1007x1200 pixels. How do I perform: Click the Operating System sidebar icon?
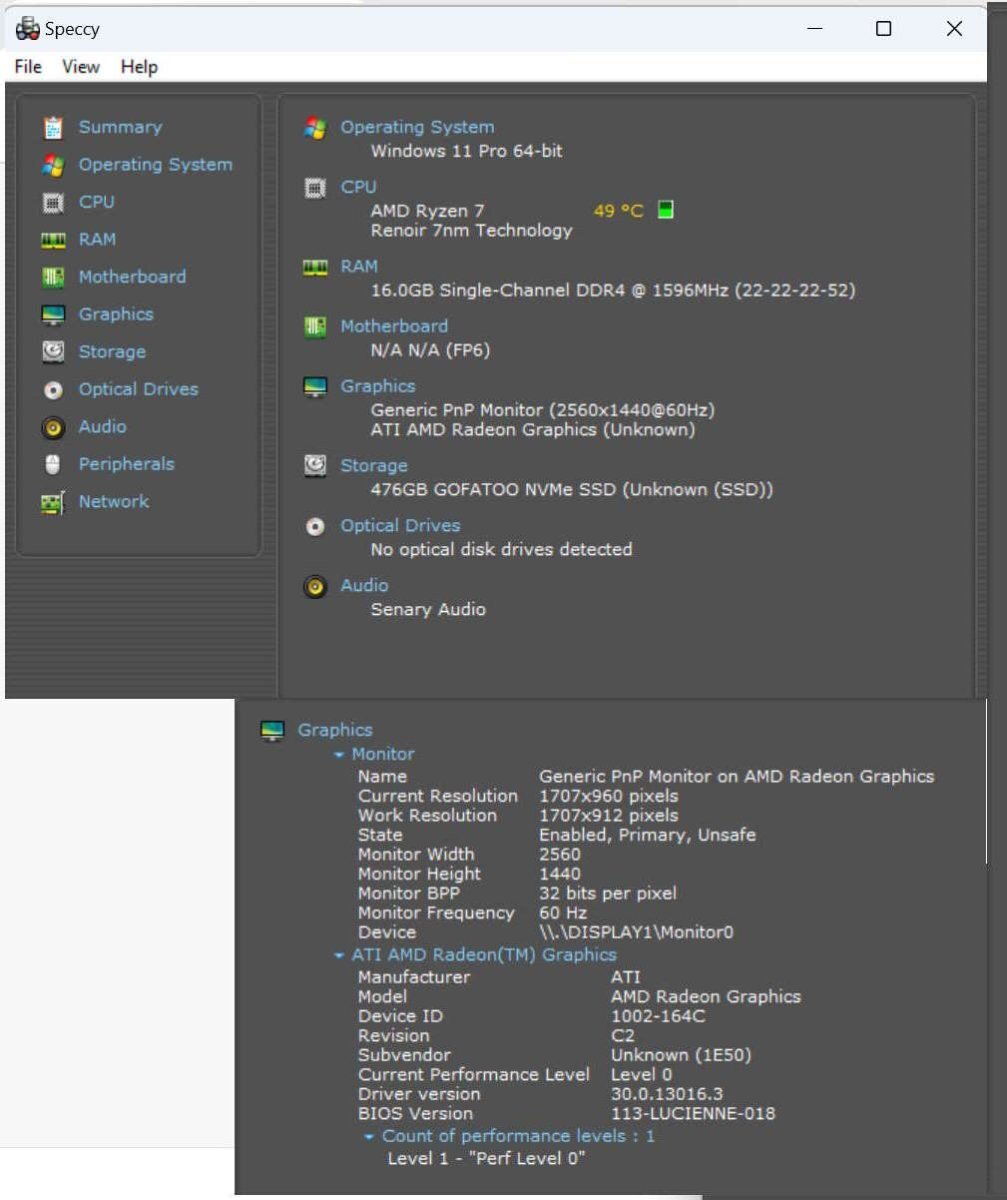point(53,165)
